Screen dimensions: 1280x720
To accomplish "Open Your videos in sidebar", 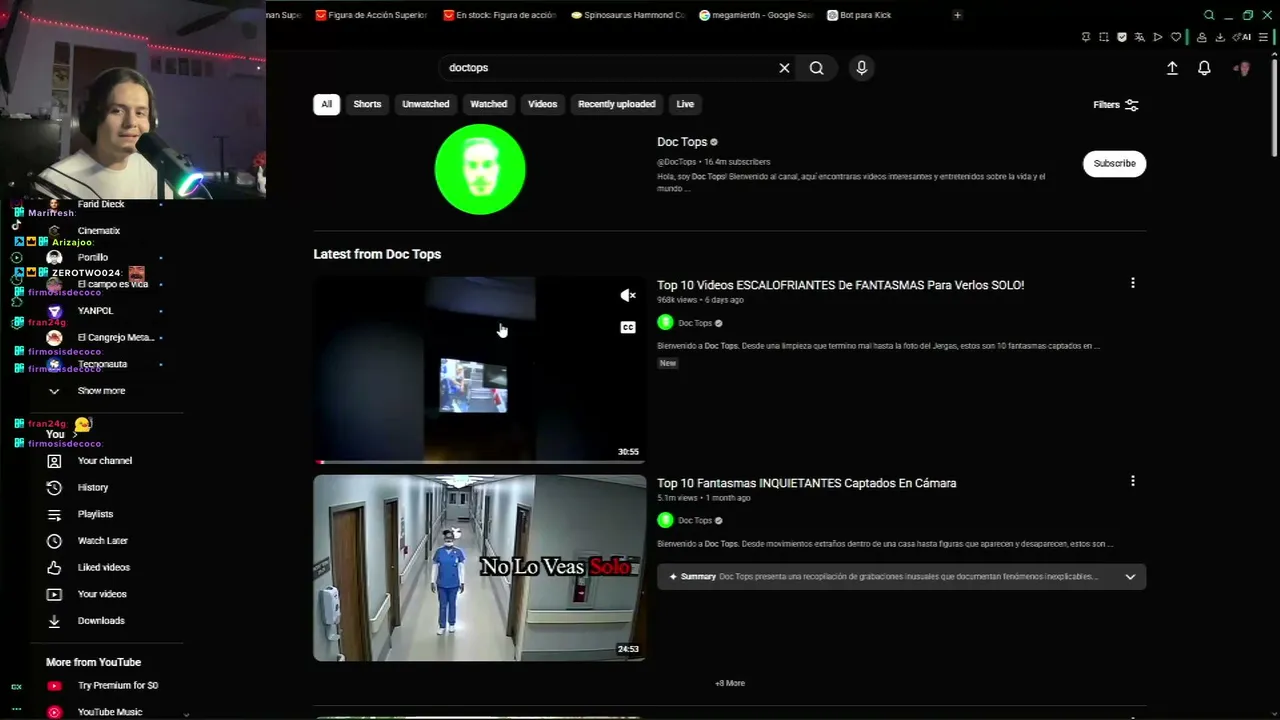I will (102, 594).
